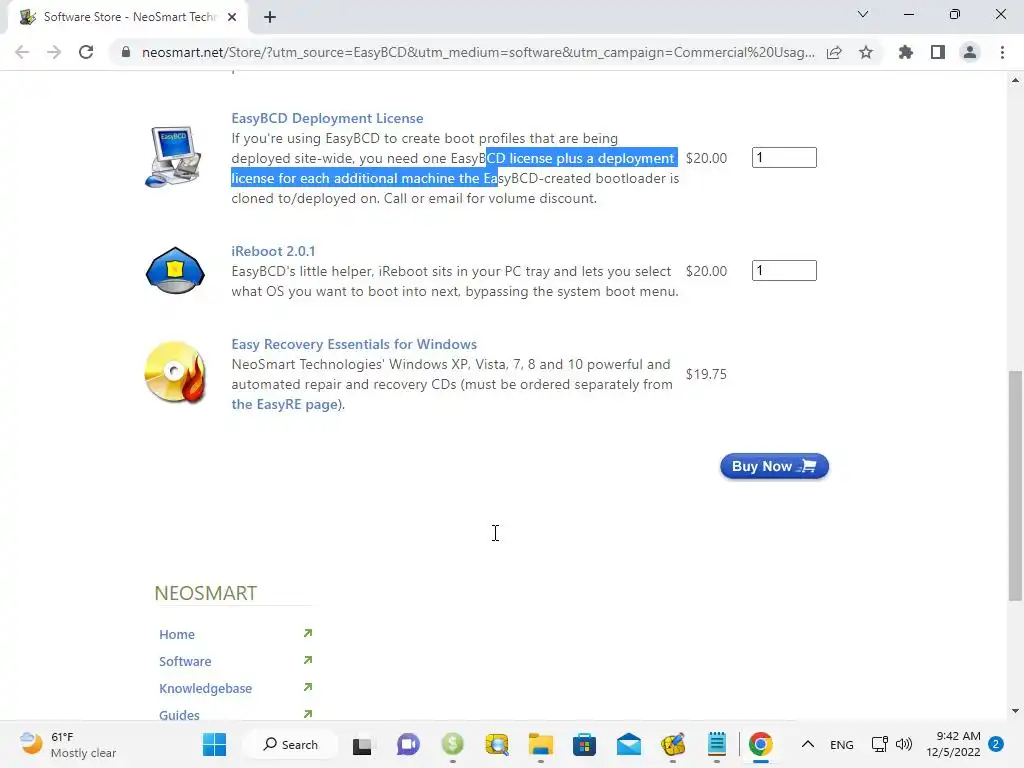
Task: Click the iReboot police cap icon
Action: point(175,270)
